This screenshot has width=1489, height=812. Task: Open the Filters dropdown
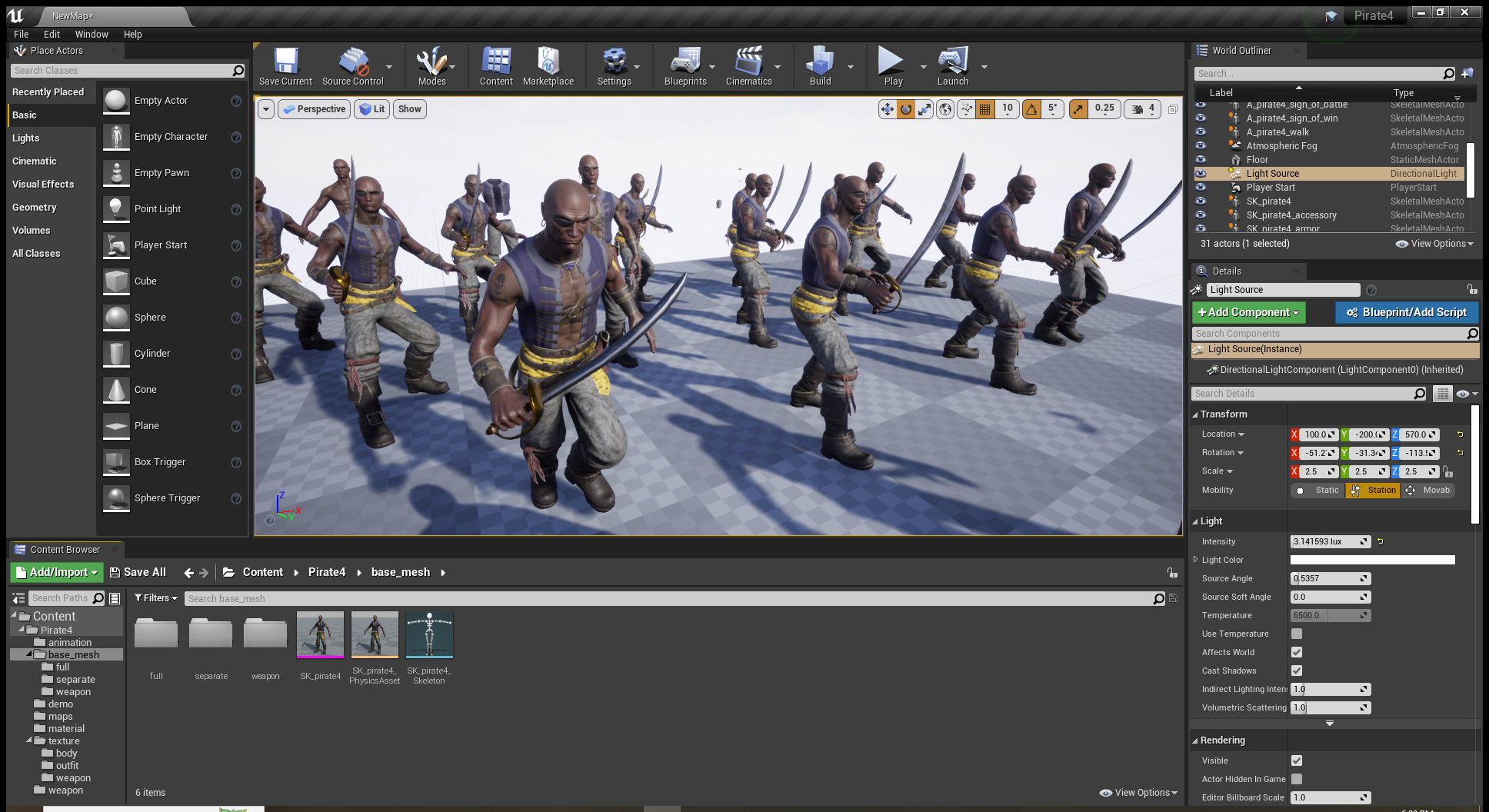(x=155, y=598)
